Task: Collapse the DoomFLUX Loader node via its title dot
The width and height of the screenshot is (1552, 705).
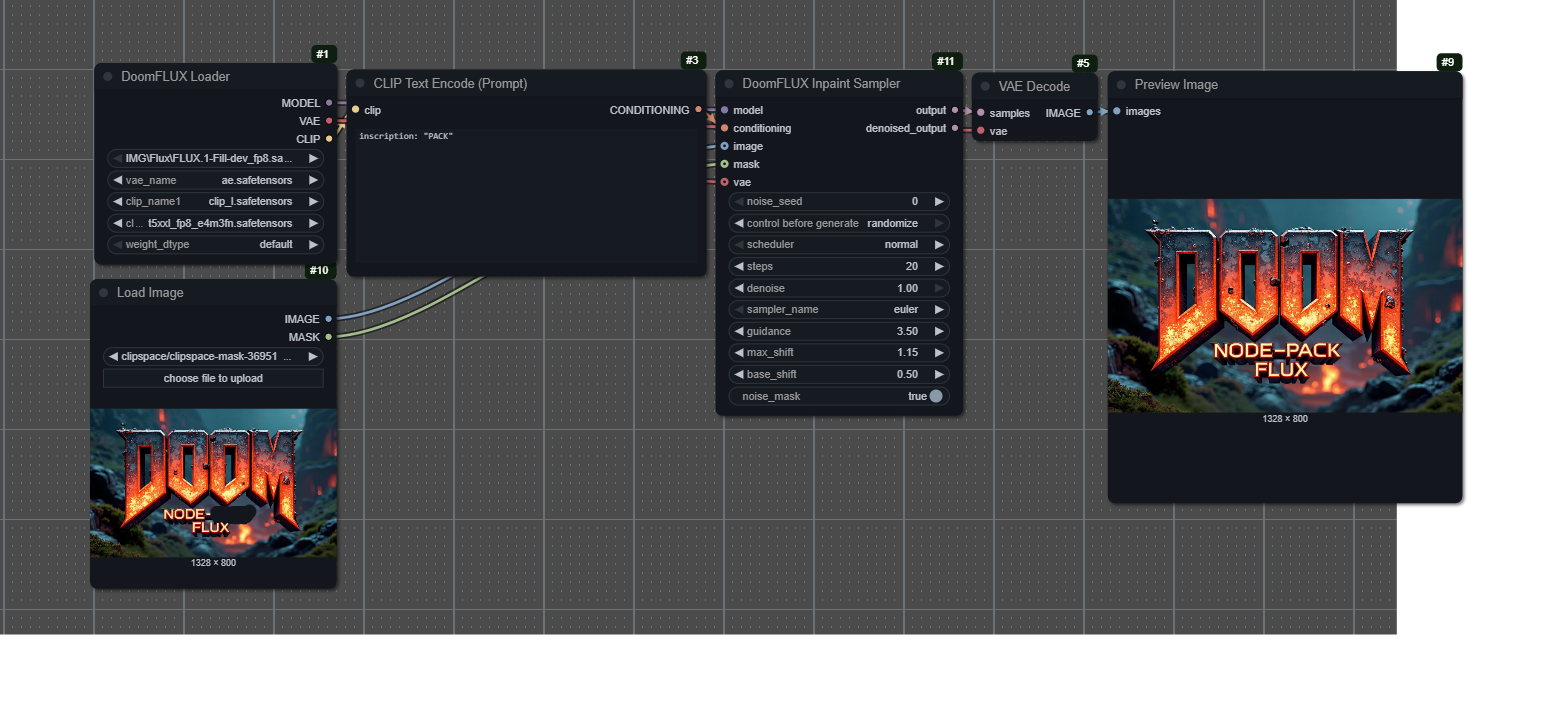Action: click(x=108, y=76)
